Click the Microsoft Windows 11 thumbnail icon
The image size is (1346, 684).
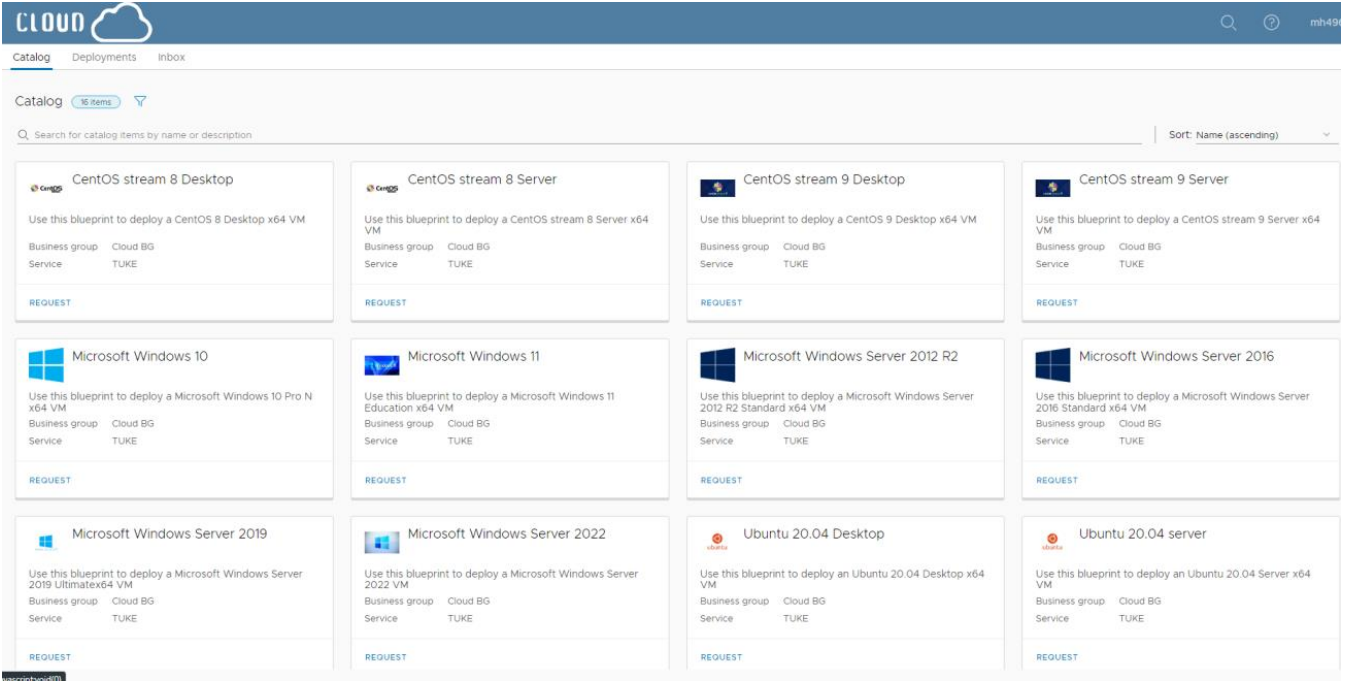tap(382, 366)
